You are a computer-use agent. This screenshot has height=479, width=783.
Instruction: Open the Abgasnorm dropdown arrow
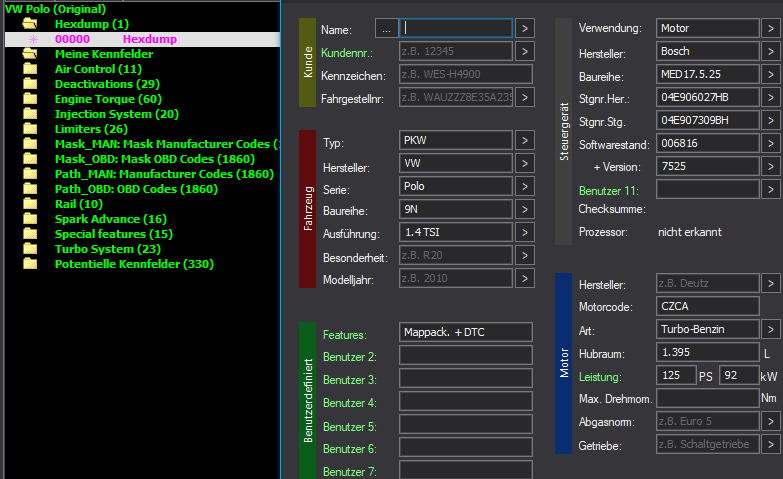coord(771,421)
